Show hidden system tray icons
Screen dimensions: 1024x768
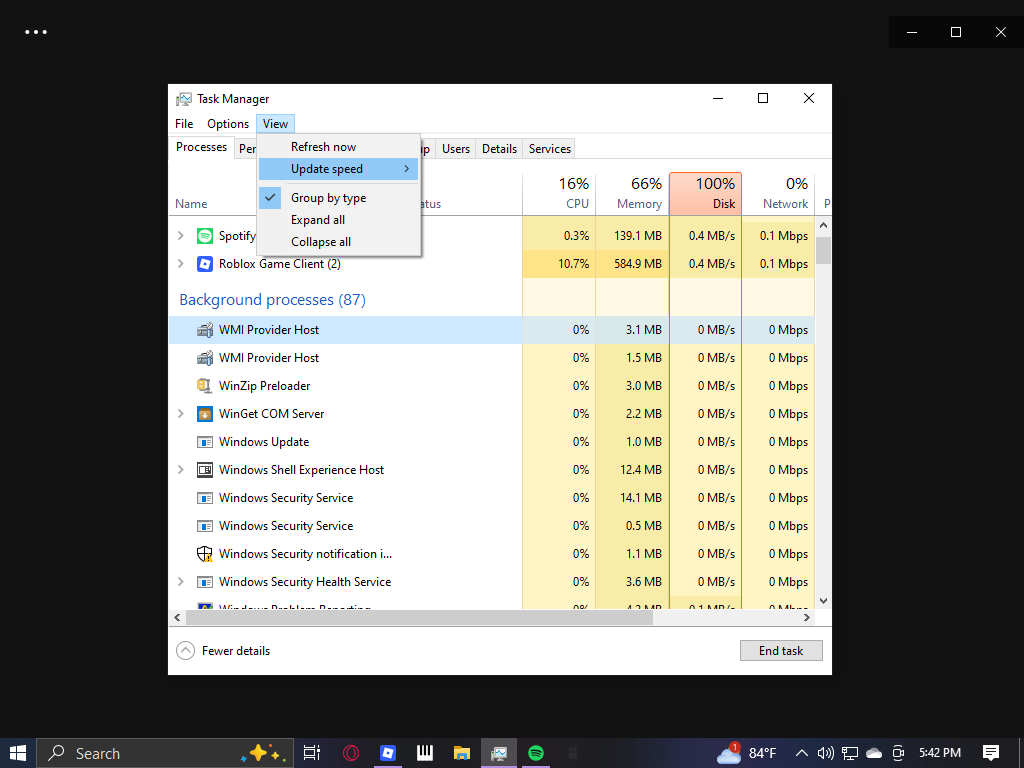point(802,753)
